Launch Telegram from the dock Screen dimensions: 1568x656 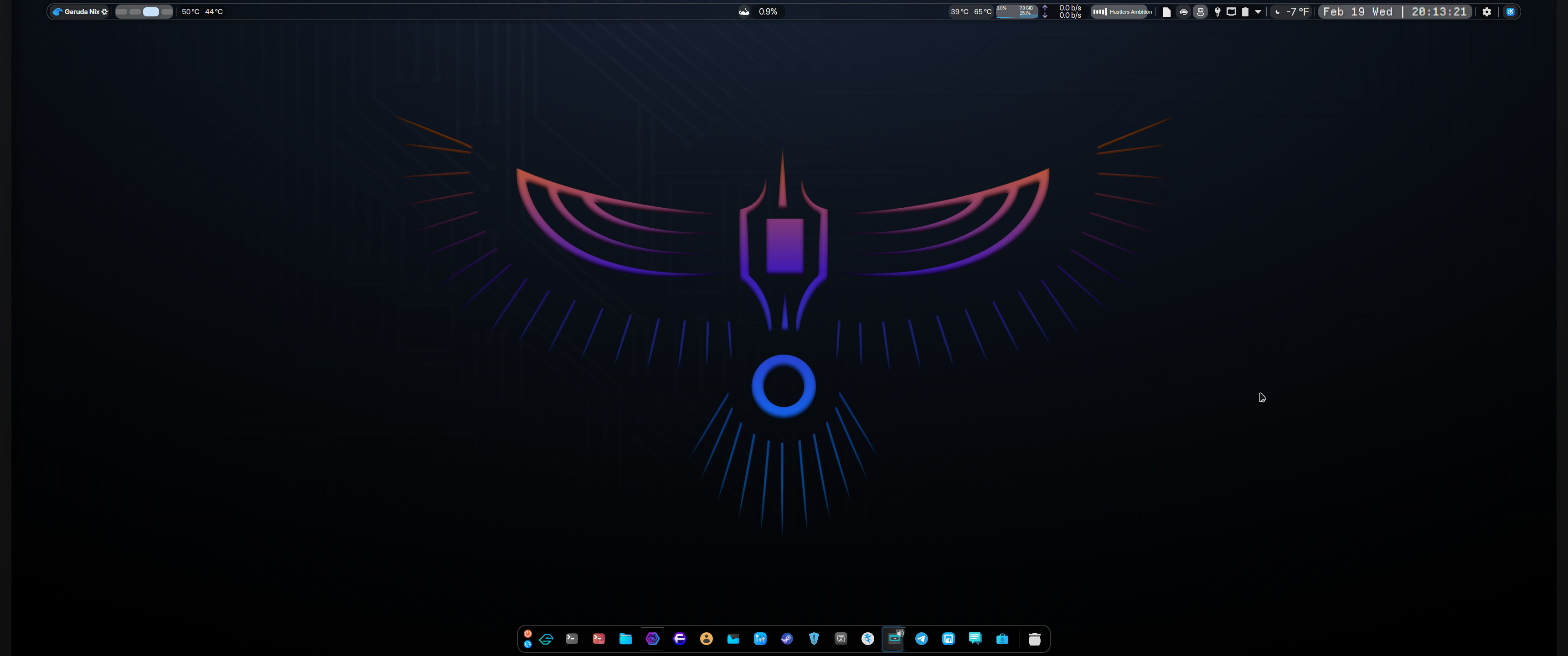[x=922, y=639]
